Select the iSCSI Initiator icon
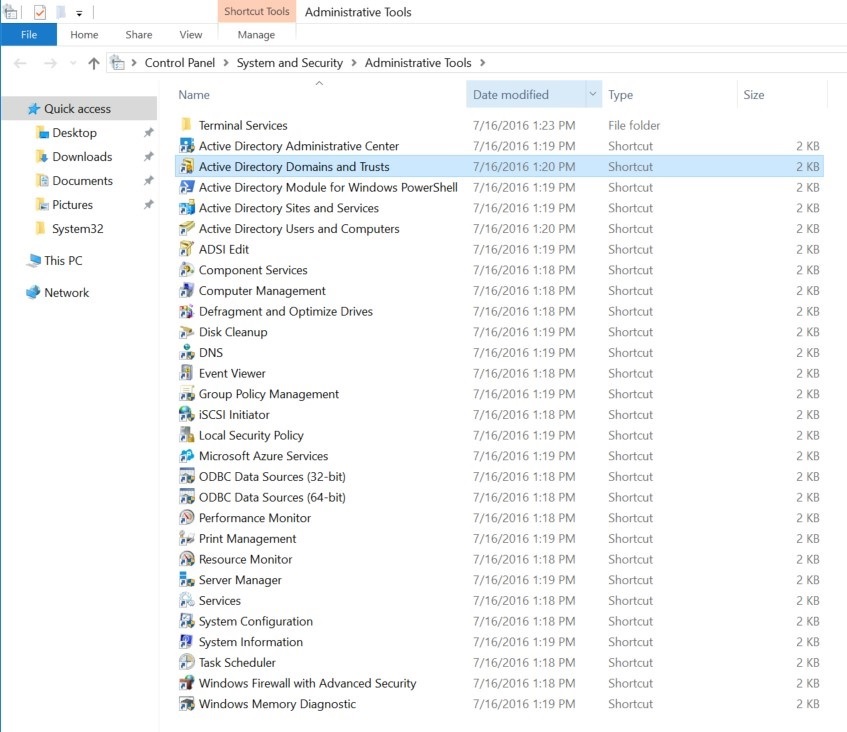847x732 pixels. pyautogui.click(x=186, y=415)
